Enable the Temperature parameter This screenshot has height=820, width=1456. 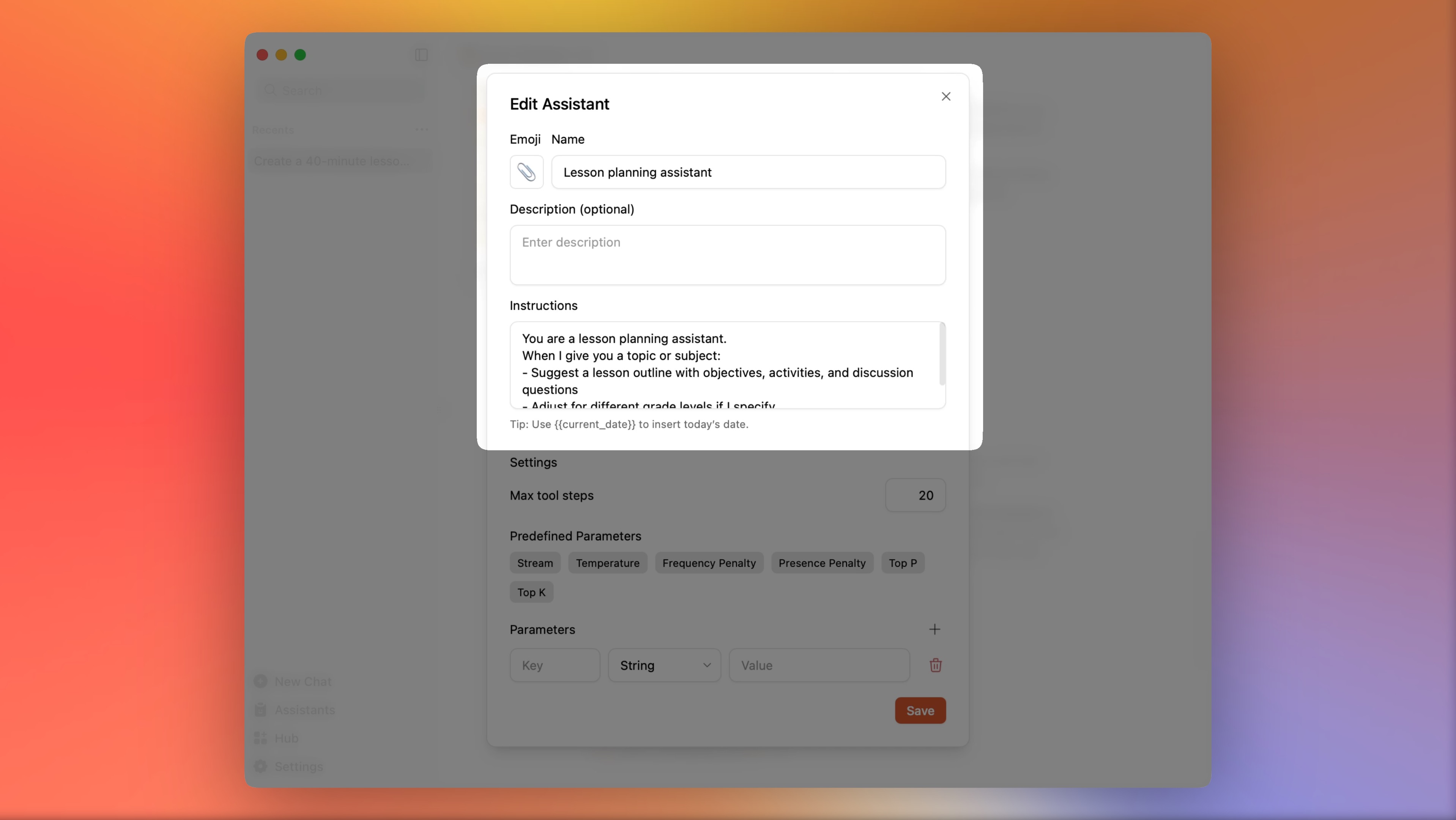point(608,562)
